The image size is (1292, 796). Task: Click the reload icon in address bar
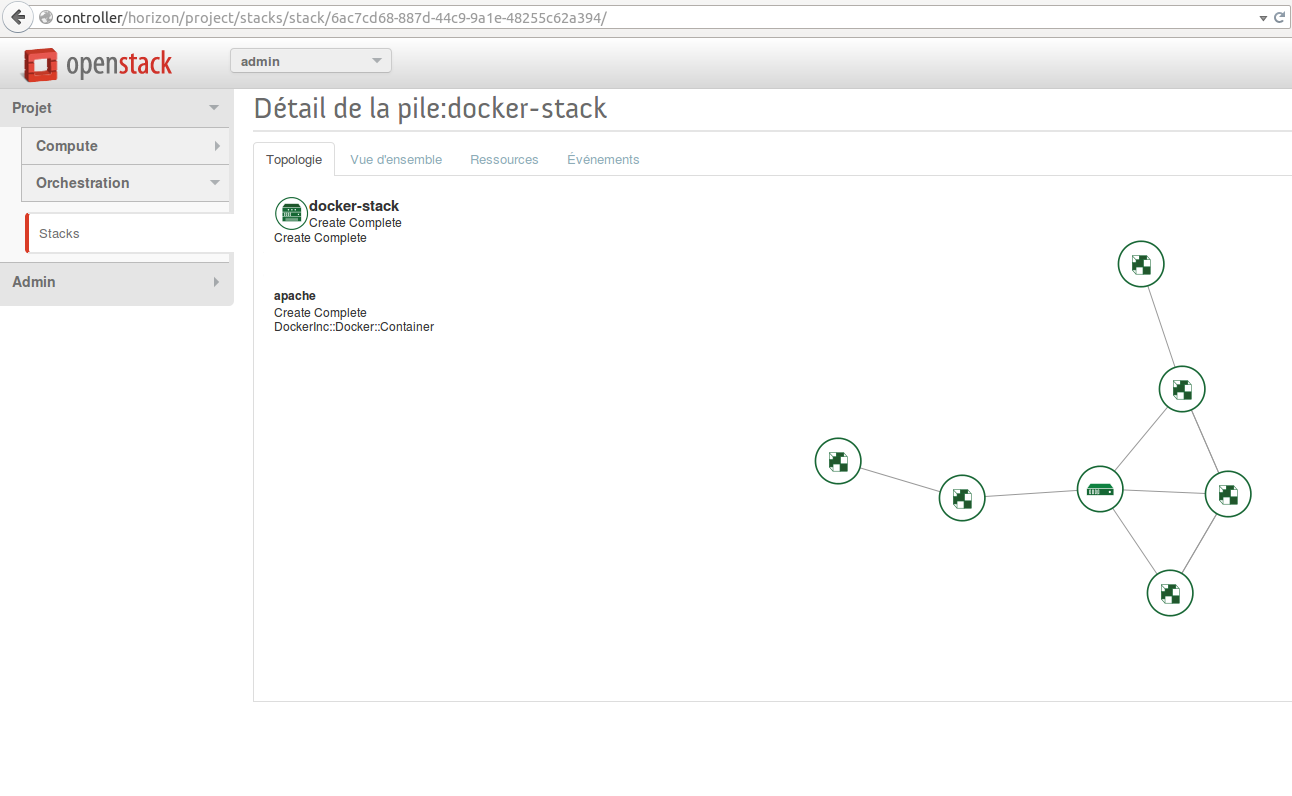(x=1279, y=18)
